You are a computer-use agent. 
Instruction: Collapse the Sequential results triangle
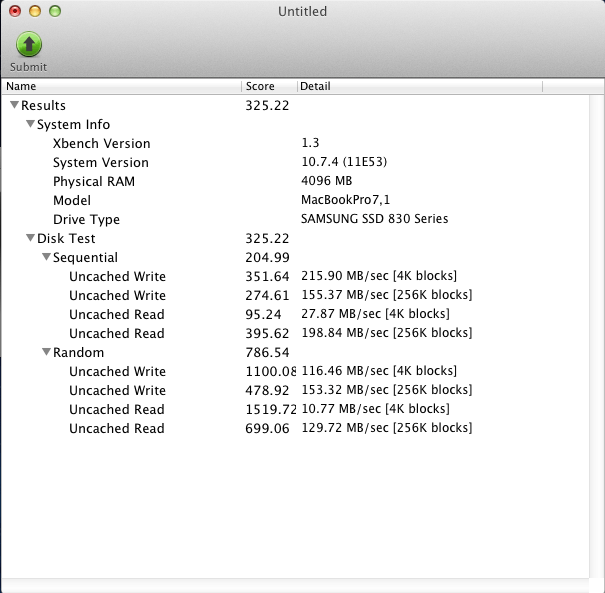(46, 257)
